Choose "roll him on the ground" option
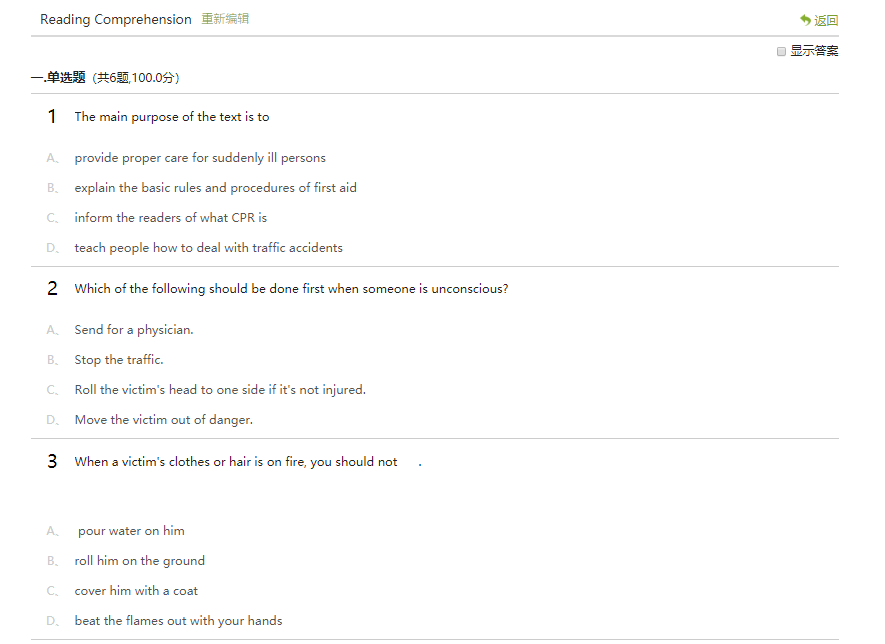885x644 pixels. (139, 561)
